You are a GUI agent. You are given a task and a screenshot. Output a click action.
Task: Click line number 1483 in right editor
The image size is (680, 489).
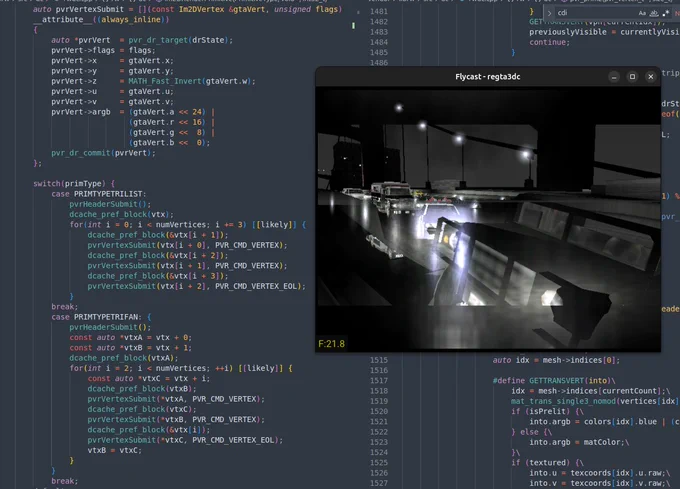[x=379, y=32]
